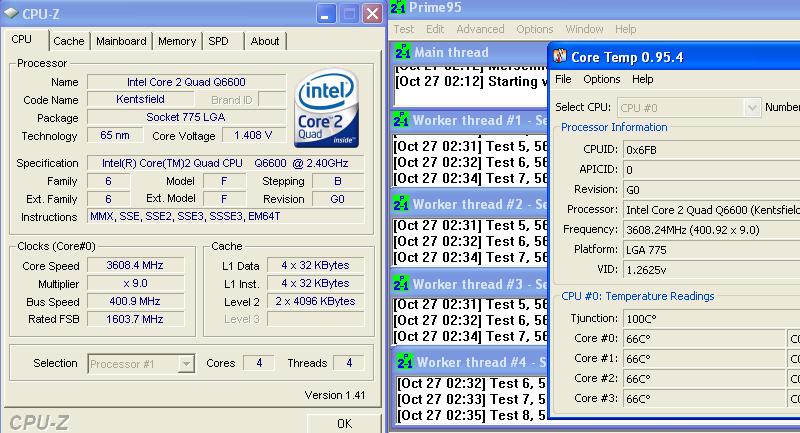Screen dimensions: 800x433
Task: Open the Options menu in Prime95
Action: click(x=534, y=29)
